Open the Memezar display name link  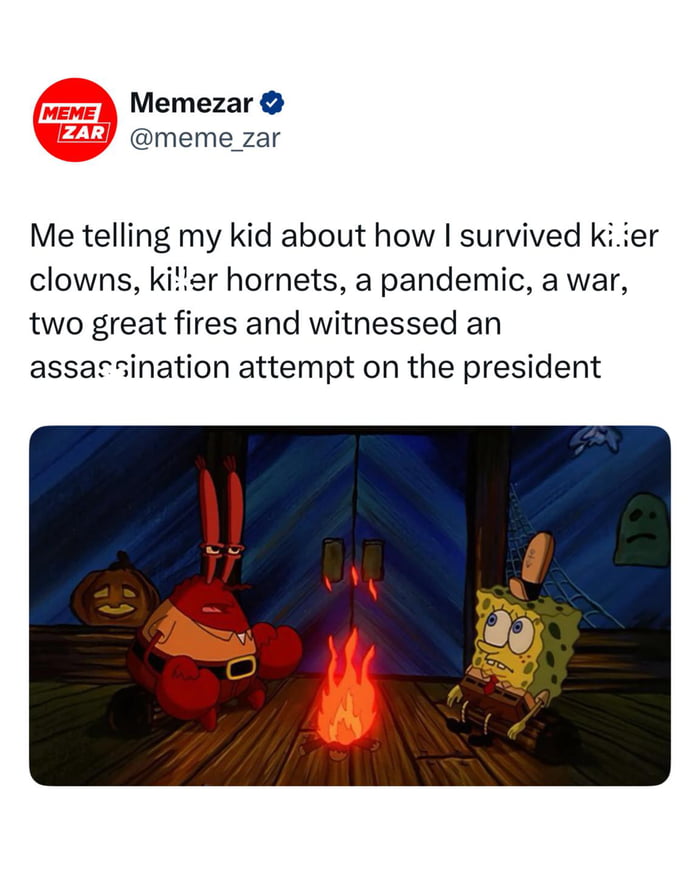pos(191,103)
